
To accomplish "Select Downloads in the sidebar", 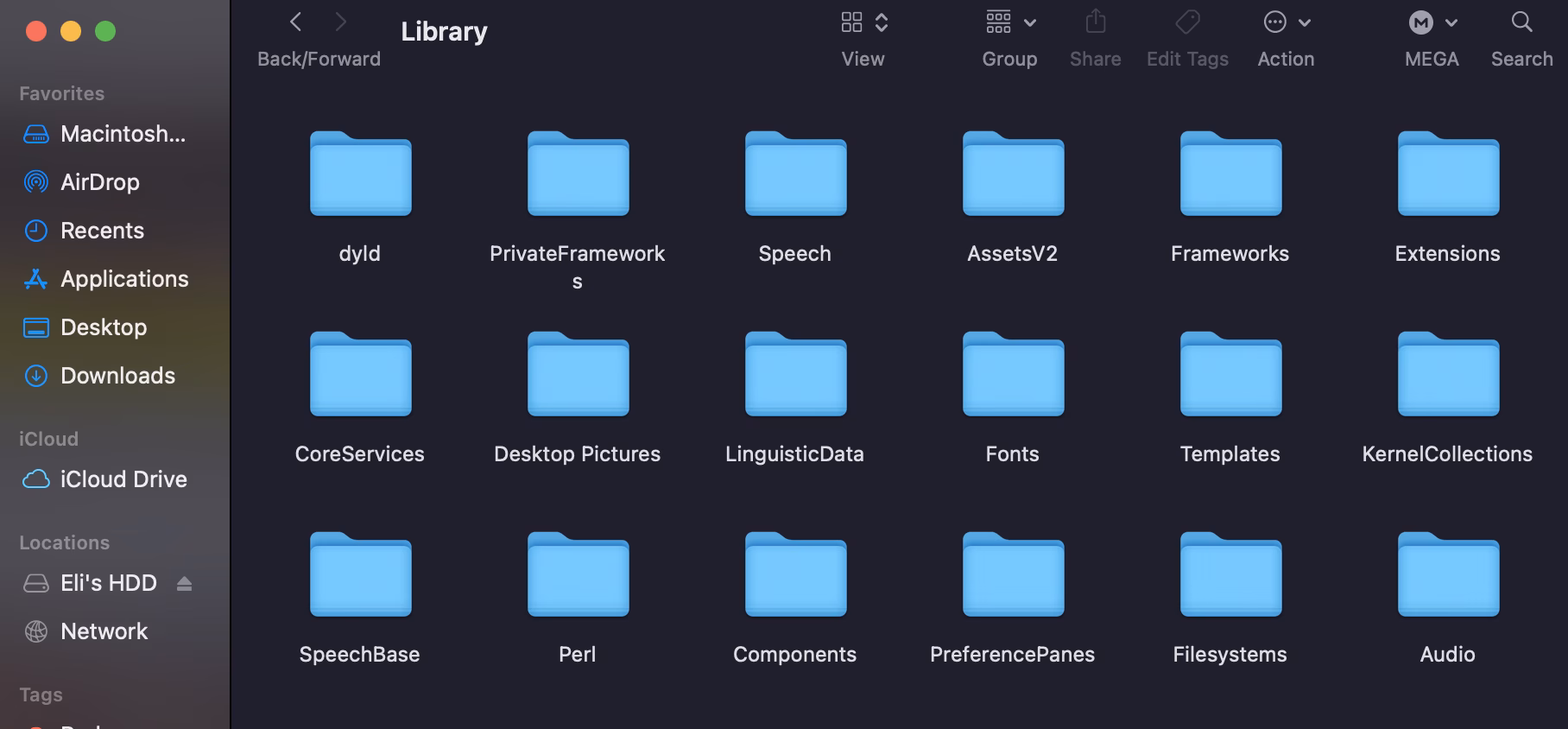I will [x=117, y=376].
